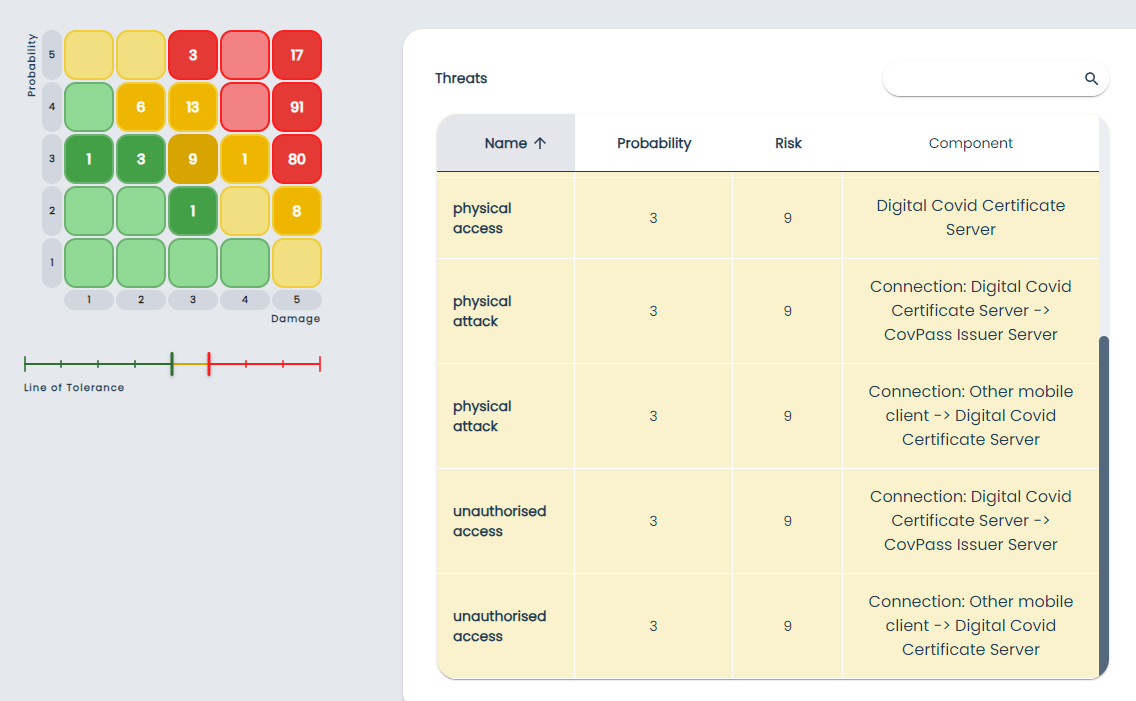Viewport: 1136px width, 701px height.
Task: Select the red matrix cell showing 17
Action: (x=297, y=55)
